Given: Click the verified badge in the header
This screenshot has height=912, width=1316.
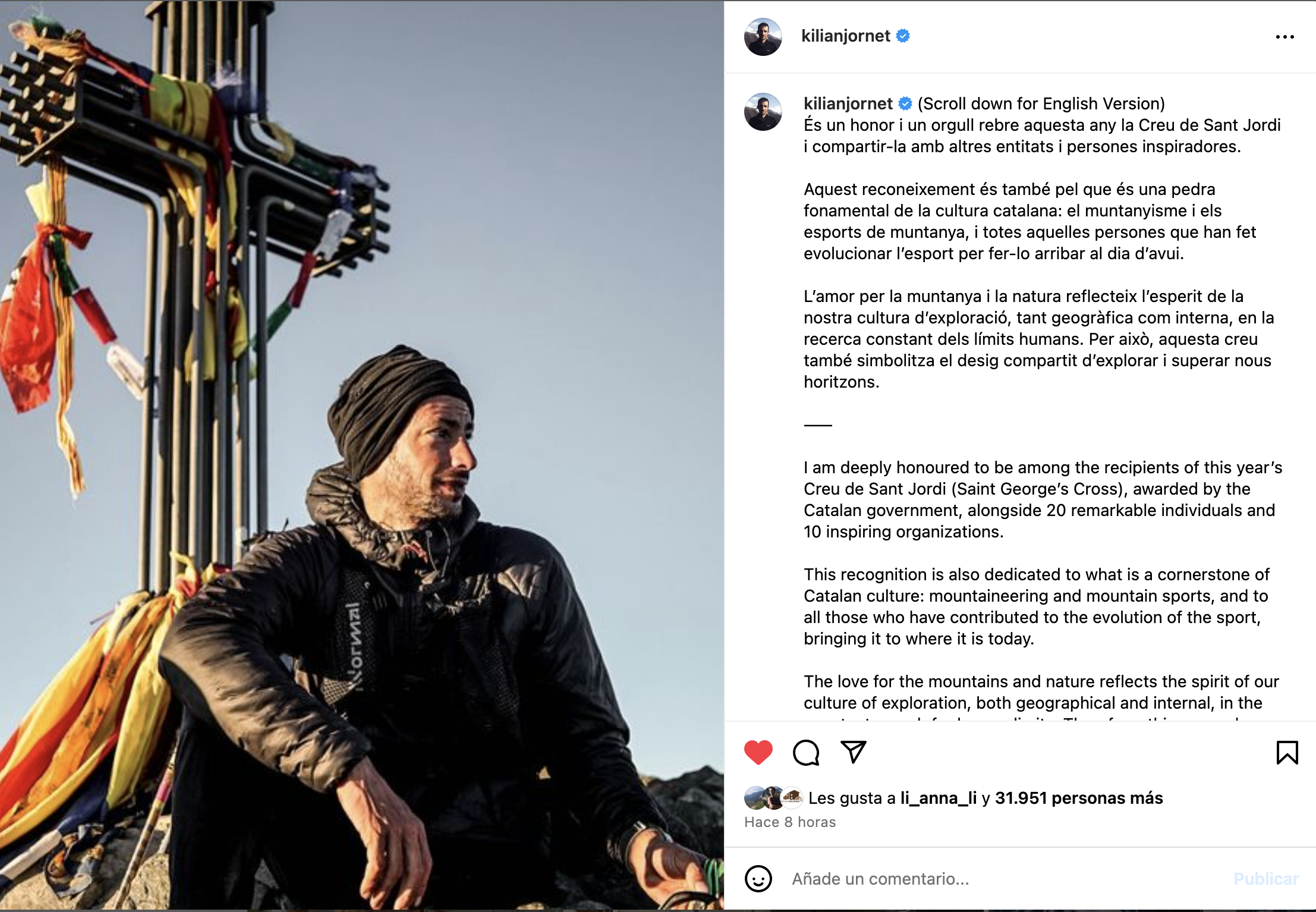Looking at the screenshot, I should 903,36.
